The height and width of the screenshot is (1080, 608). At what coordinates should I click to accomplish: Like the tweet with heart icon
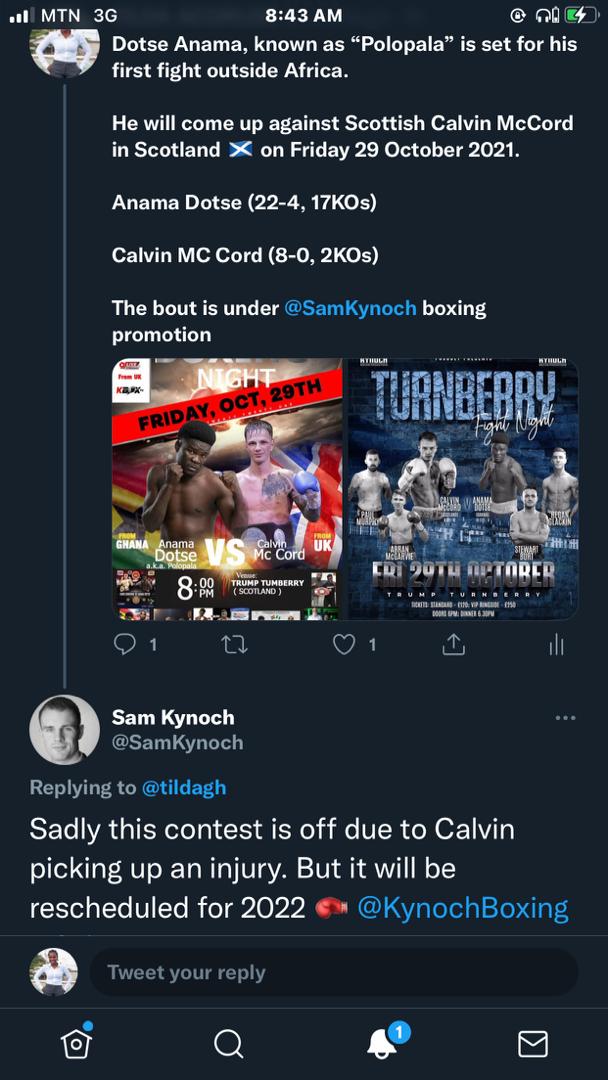click(344, 645)
